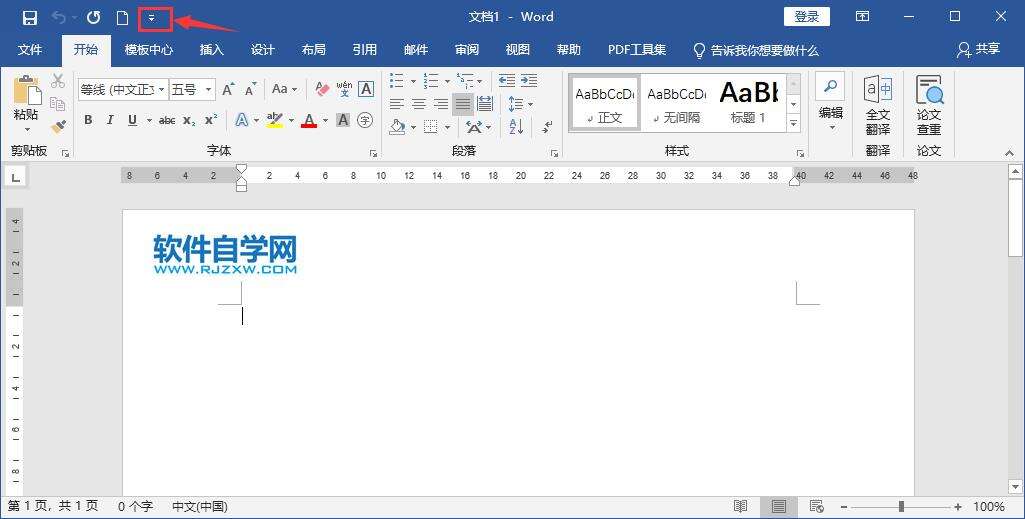This screenshot has height=519, width=1025.
Task: Select the Format Painter brush
Action: (58, 127)
